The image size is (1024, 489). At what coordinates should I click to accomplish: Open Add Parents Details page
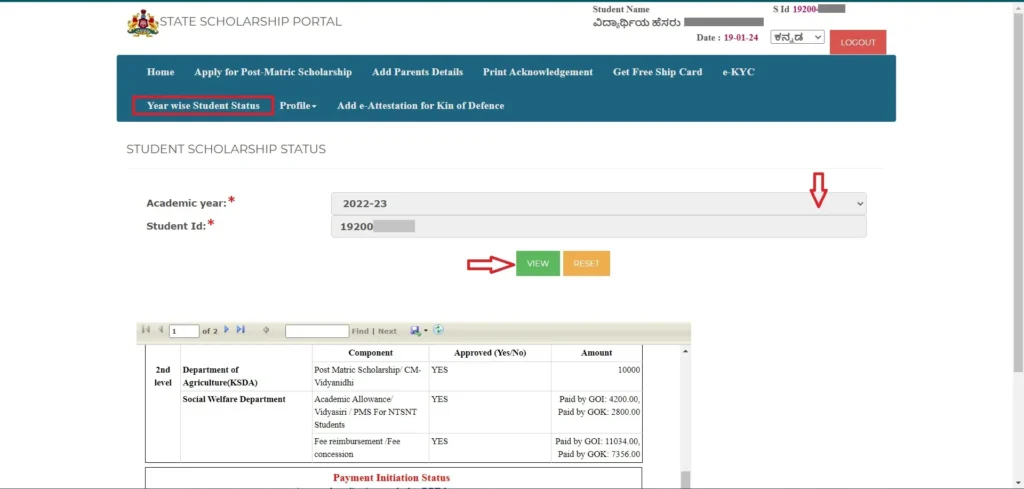coord(417,72)
